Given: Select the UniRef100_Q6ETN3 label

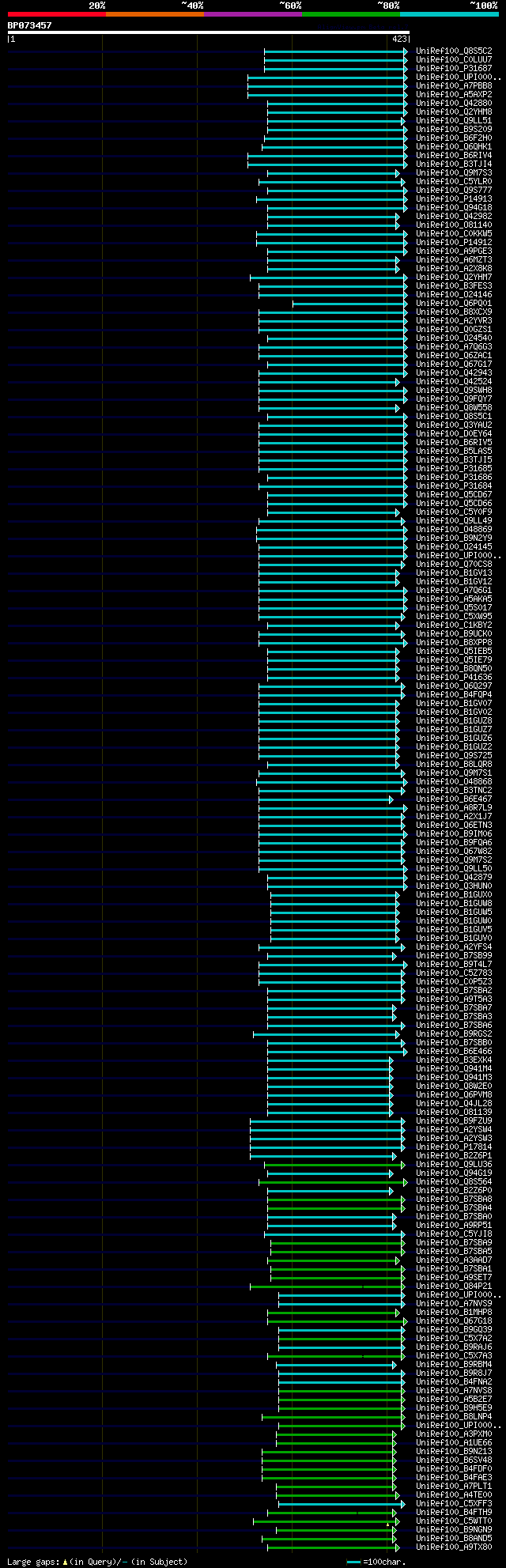Looking at the screenshot, I should [454, 825].
